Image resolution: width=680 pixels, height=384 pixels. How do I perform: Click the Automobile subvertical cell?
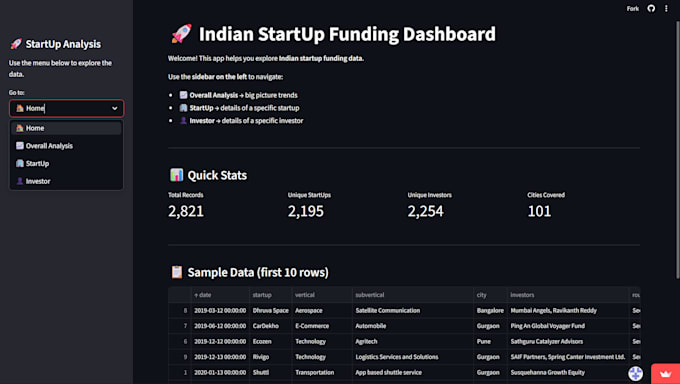pyautogui.click(x=413, y=326)
